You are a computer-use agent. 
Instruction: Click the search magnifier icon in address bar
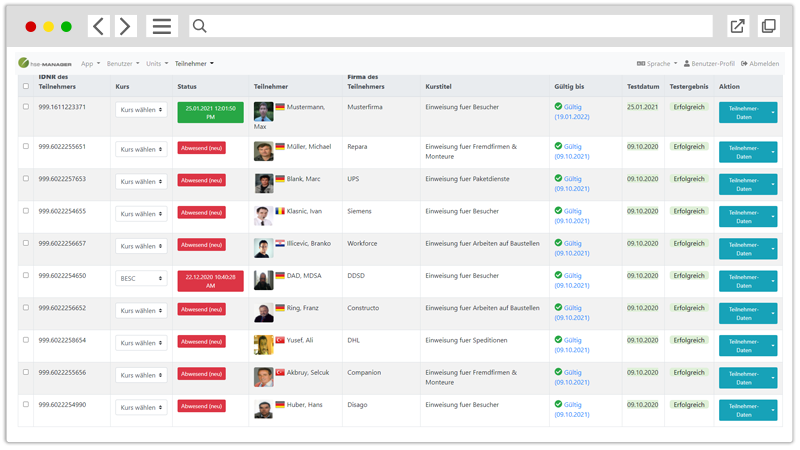pyautogui.click(x=199, y=26)
